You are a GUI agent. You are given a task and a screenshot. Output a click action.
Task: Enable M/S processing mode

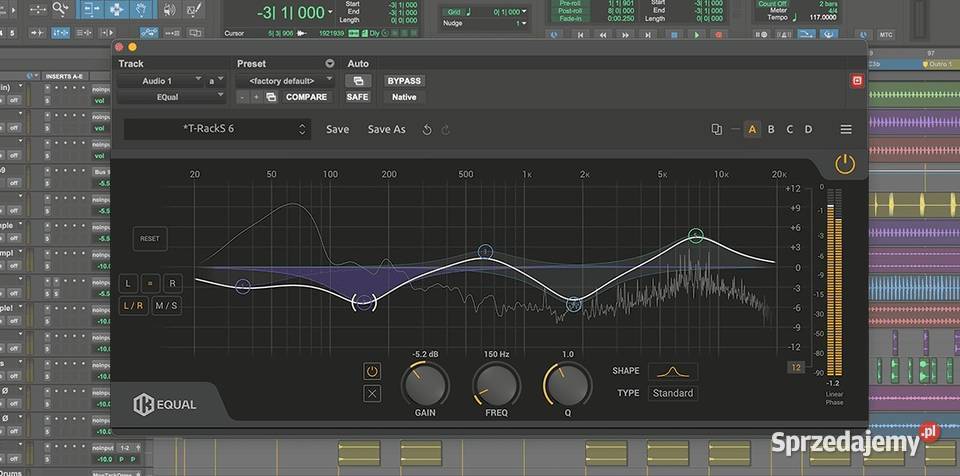tap(167, 305)
